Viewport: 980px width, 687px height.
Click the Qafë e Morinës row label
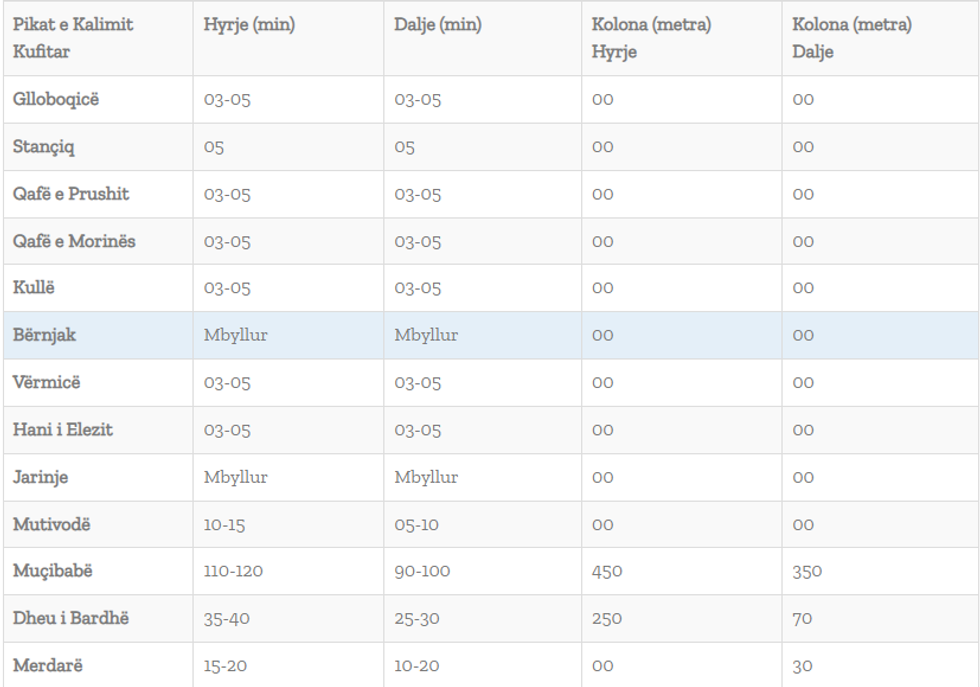tap(74, 241)
